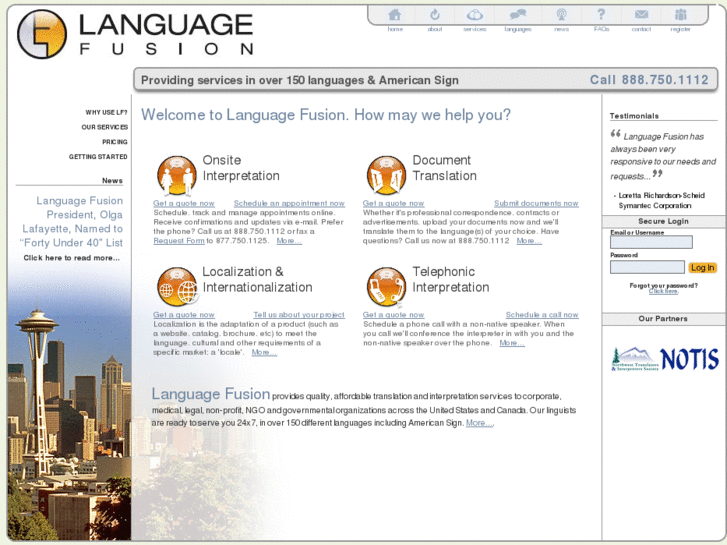Click More link under Onsite Interpretation
The height and width of the screenshot is (545, 727).
(289, 241)
